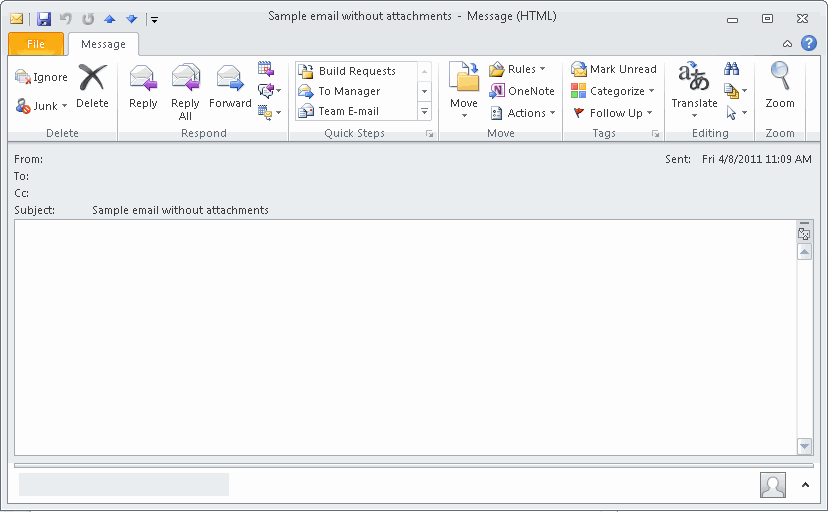Open Outlook Help question mark
The height and width of the screenshot is (512, 829).
pos(809,43)
